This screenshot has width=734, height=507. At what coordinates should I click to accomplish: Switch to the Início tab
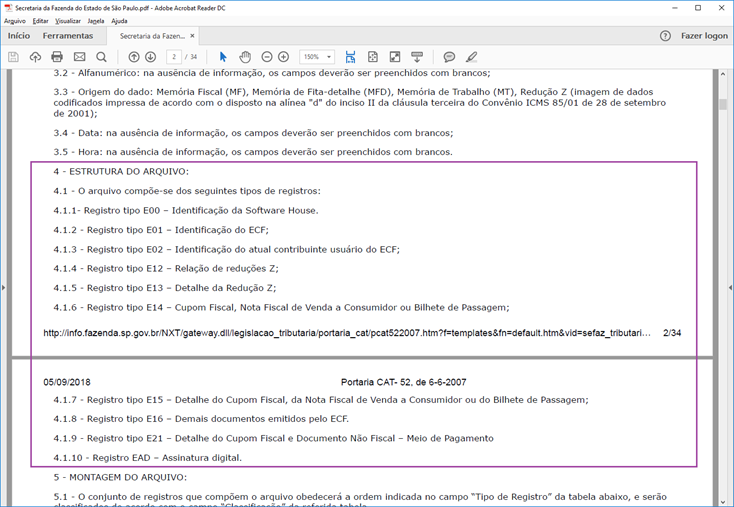point(19,36)
